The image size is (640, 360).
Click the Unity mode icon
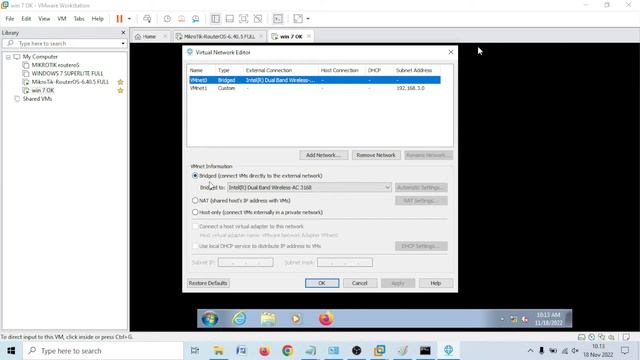click(258, 19)
